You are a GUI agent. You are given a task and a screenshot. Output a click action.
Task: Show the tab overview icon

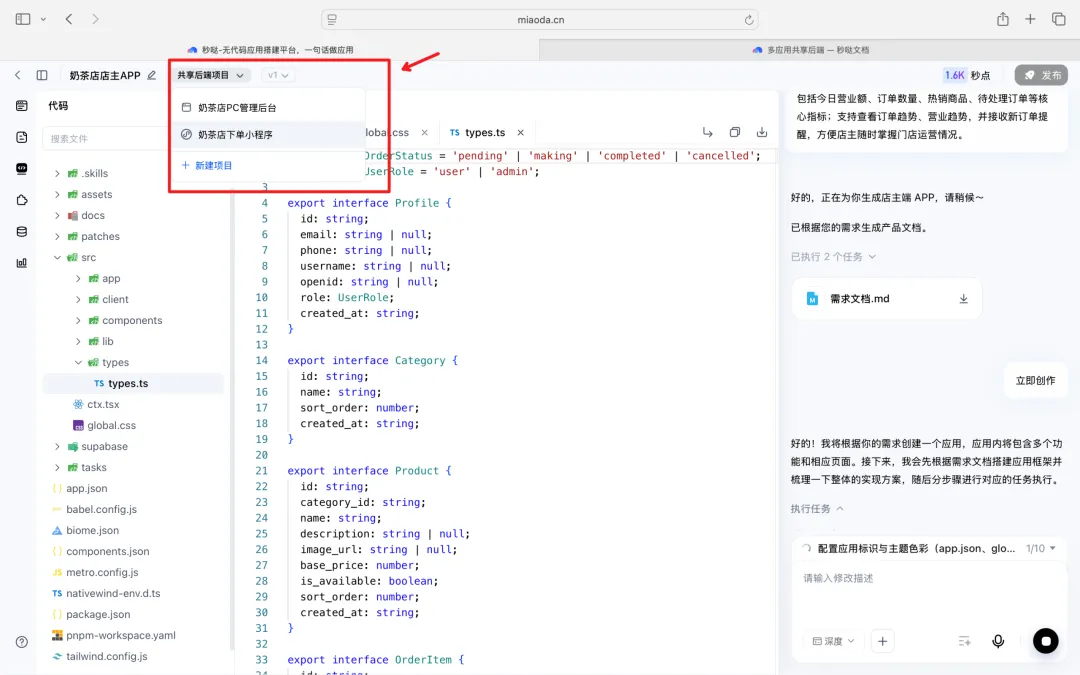pyautogui.click(x=1059, y=19)
